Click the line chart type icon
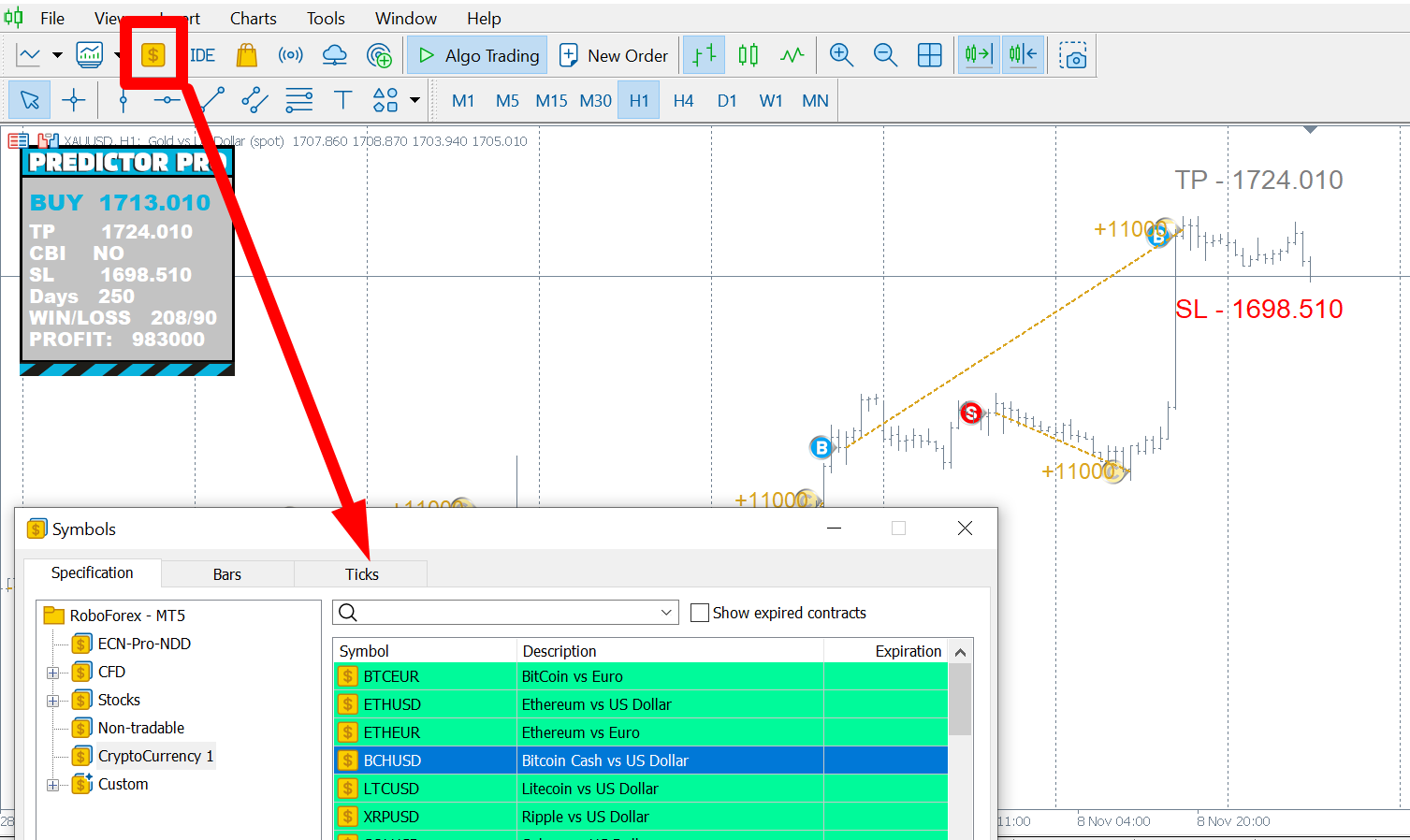 click(x=29, y=55)
